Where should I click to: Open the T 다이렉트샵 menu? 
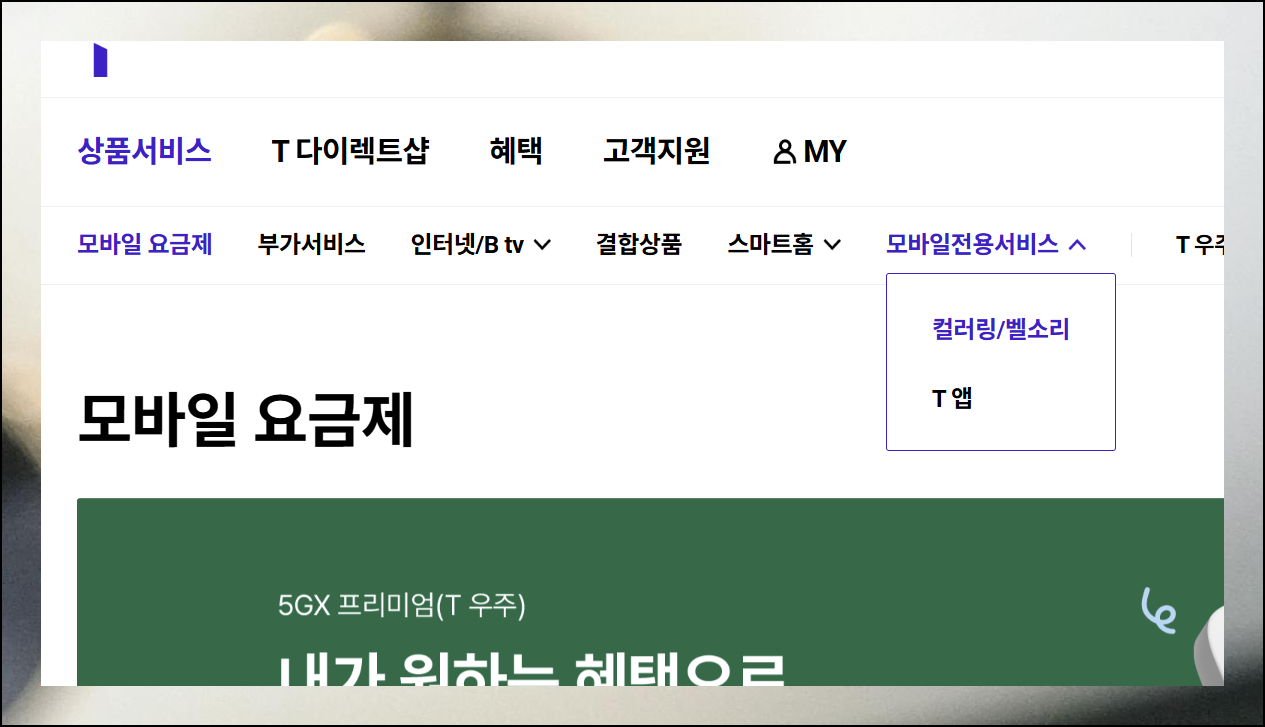click(x=350, y=152)
